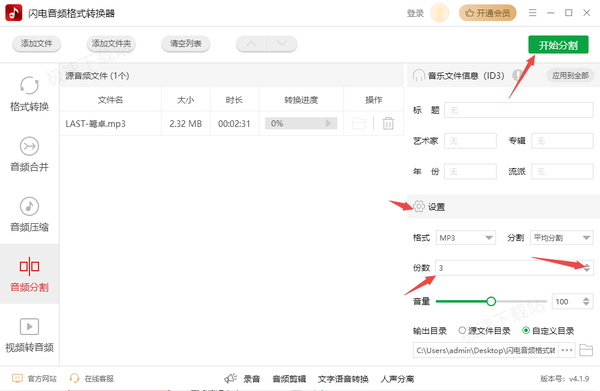
Task: Open the 录音 recording tool
Action: click(x=251, y=379)
